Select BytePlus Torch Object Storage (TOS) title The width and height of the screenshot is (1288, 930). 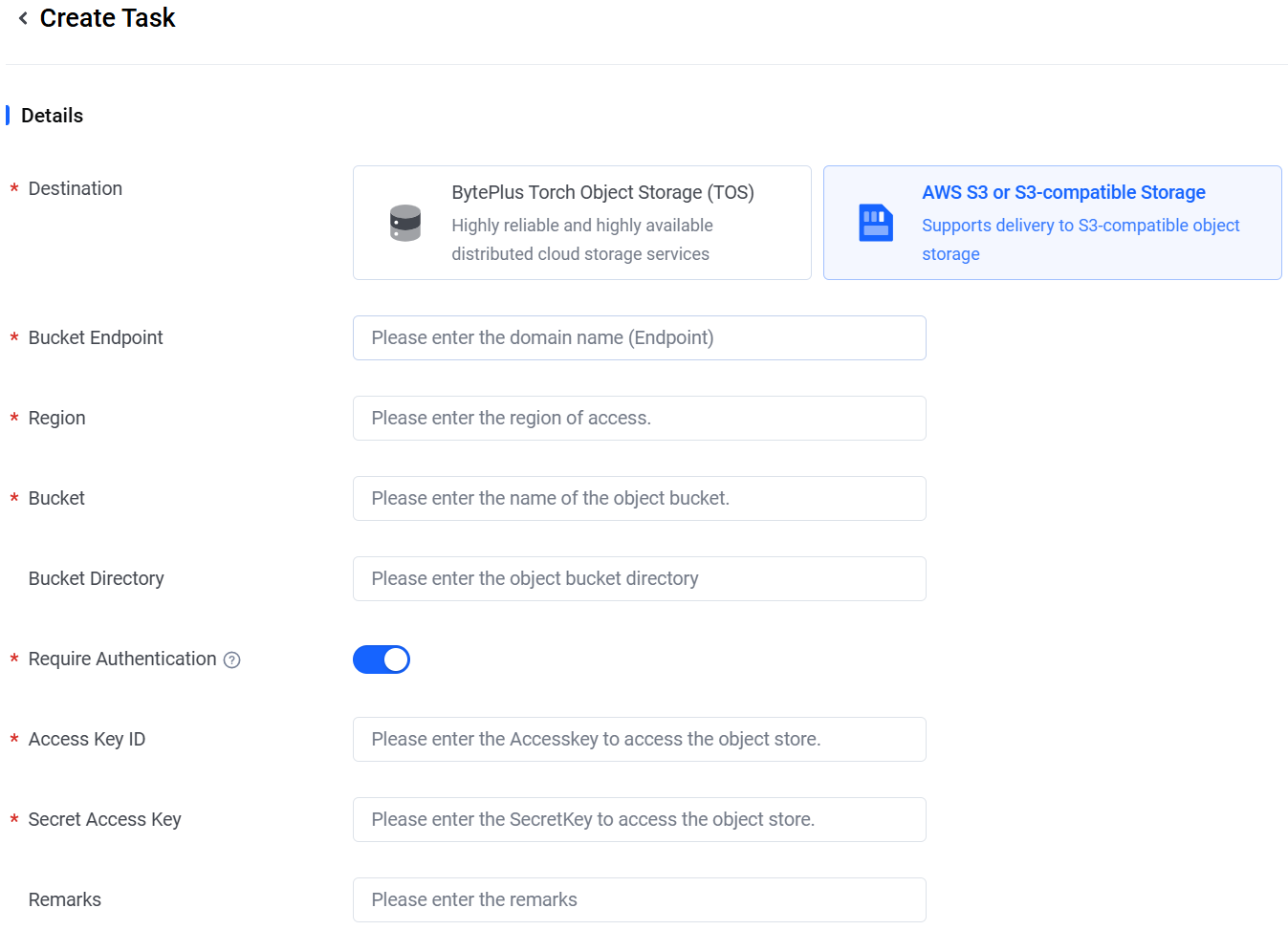602,192
